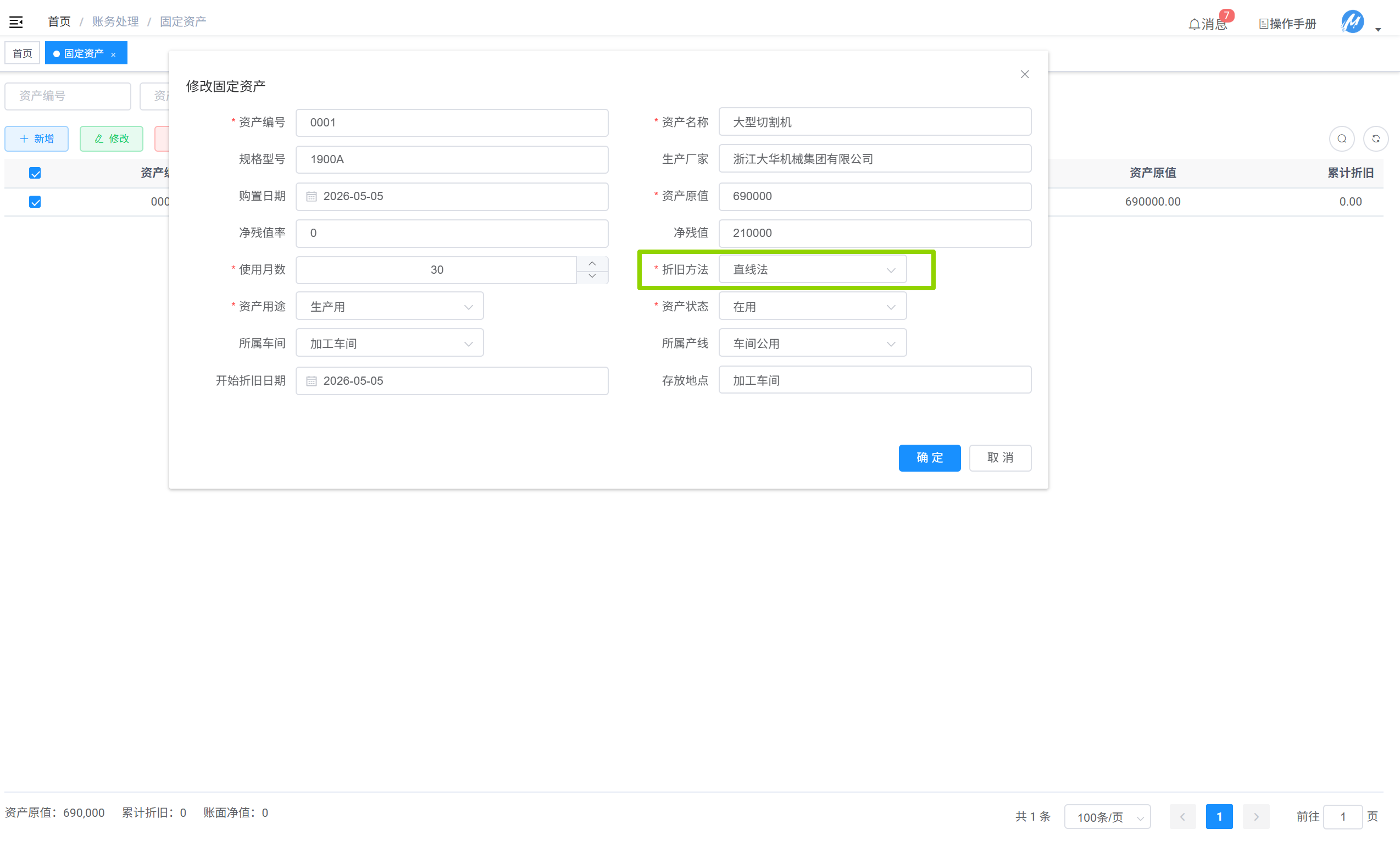Edit the 规格型号 field 1900A
The image size is (1400, 841).
pyautogui.click(x=452, y=159)
